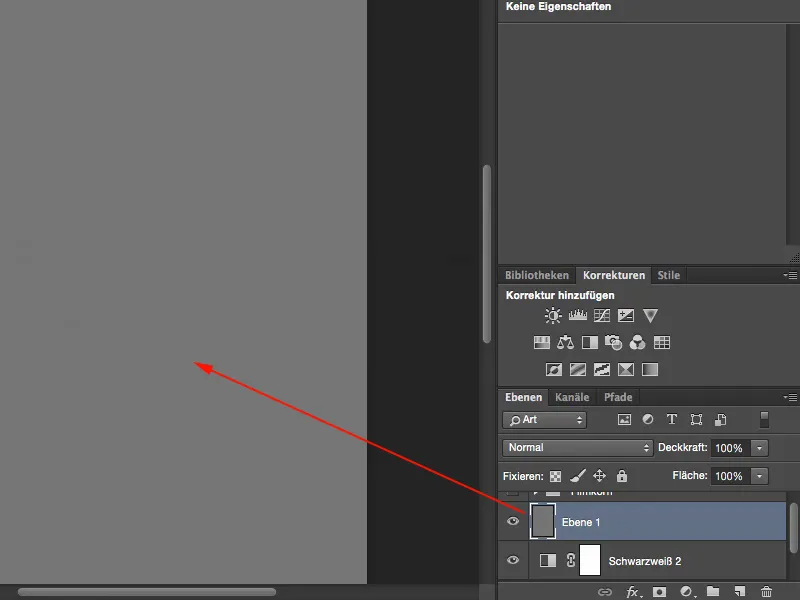Open the Fläche slider arrow
The image size is (800, 600).
(759, 476)
